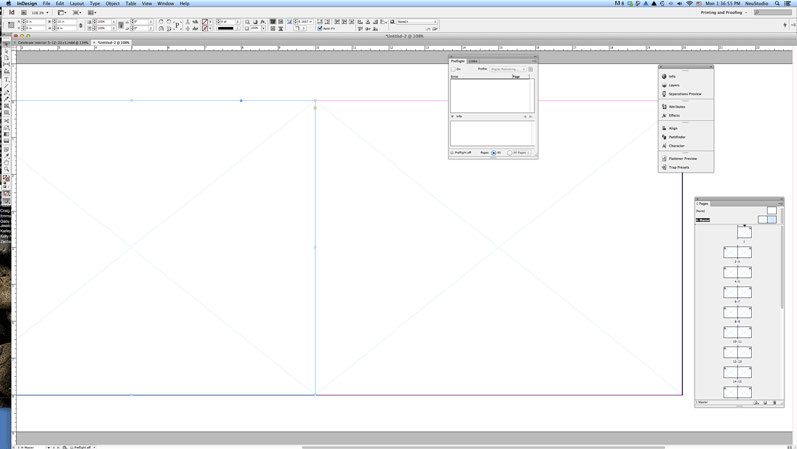This screenshot has height=449, width=797.
Task: Open the Effects panel
Action: (674, 115)
